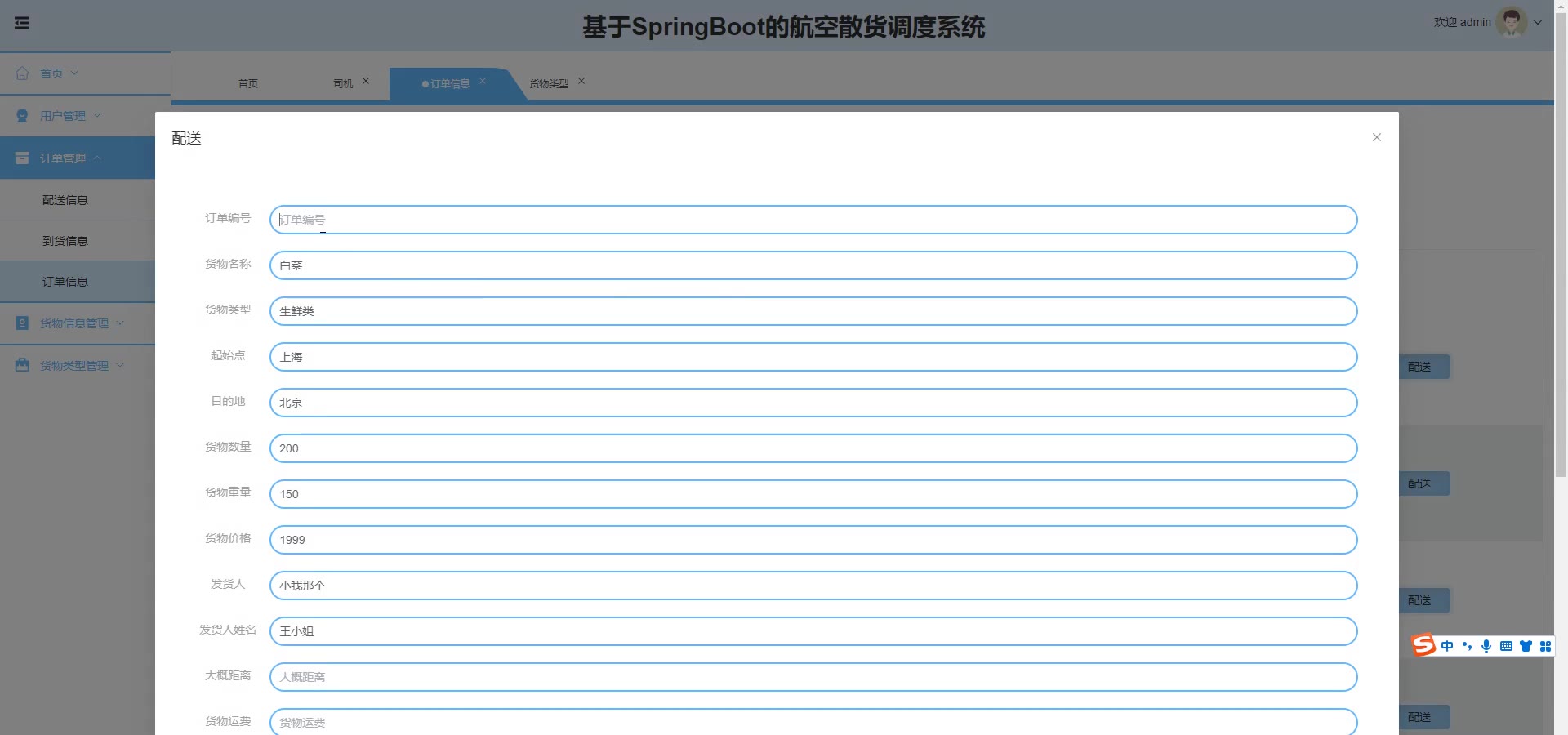Click the 货物类型管理 briefcase icon
1568x735 pixels.
(23, 365)
